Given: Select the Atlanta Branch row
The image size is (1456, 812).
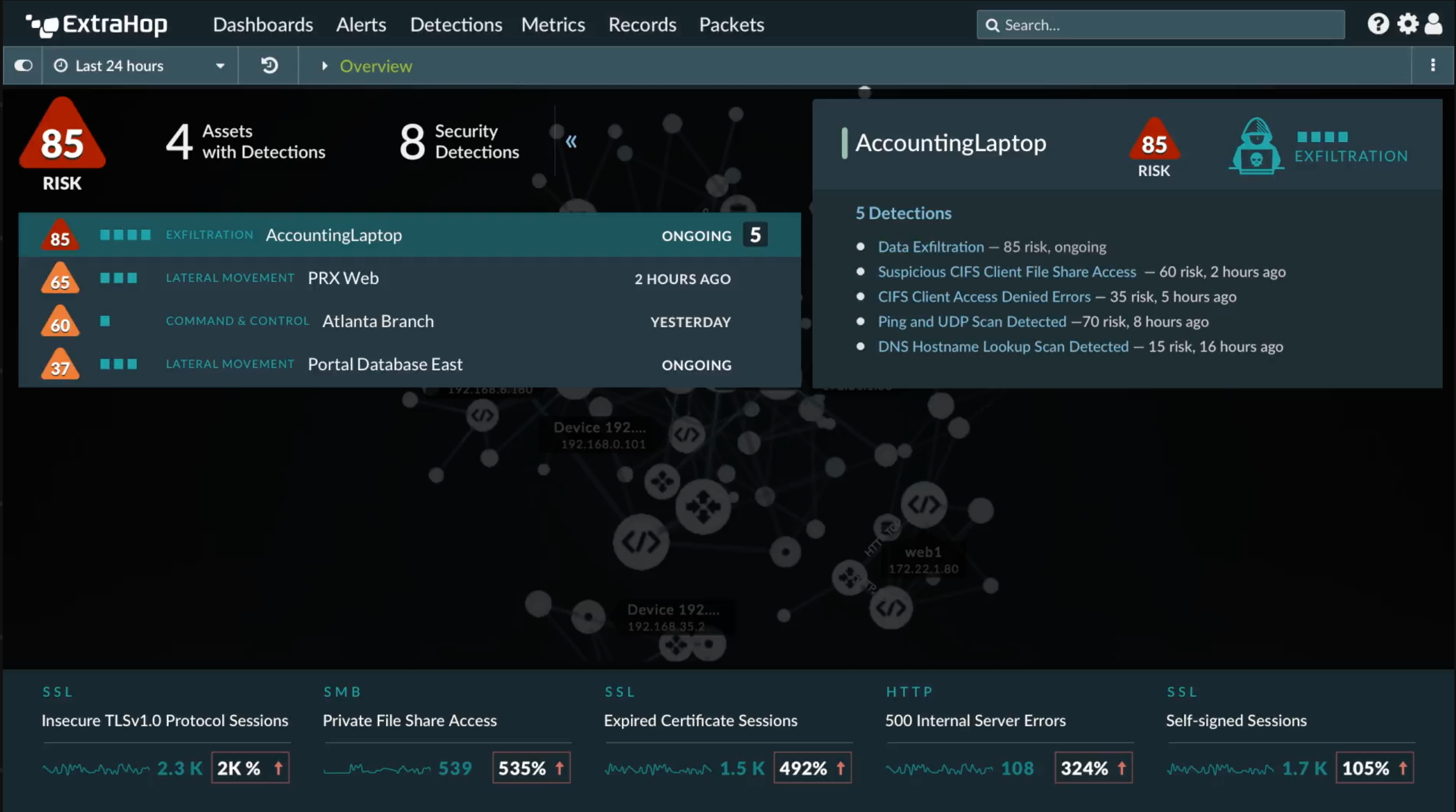Looking at the screenshot, I should pos(410,322).
